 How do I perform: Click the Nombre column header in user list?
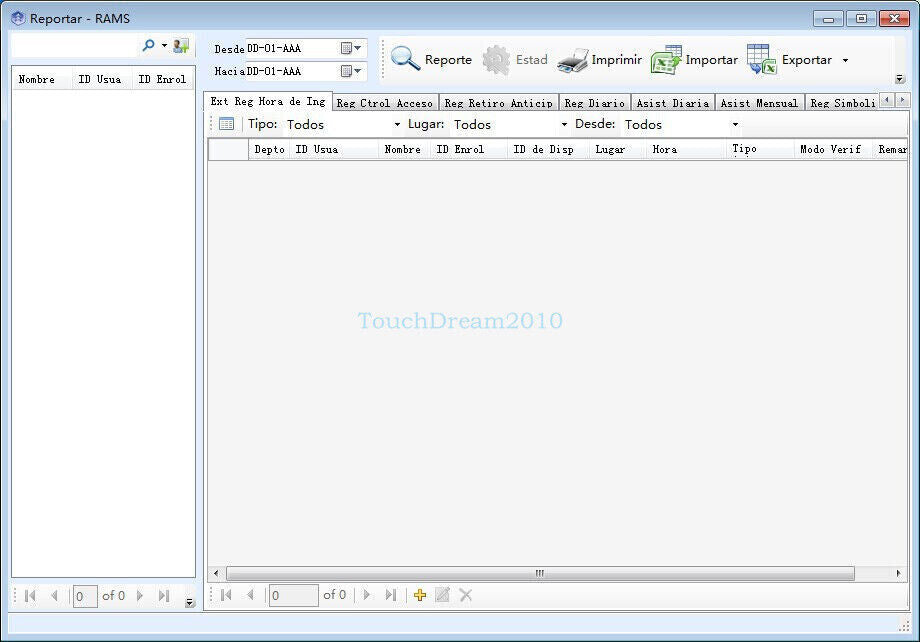pyautogui.click(x=37, y=79)
